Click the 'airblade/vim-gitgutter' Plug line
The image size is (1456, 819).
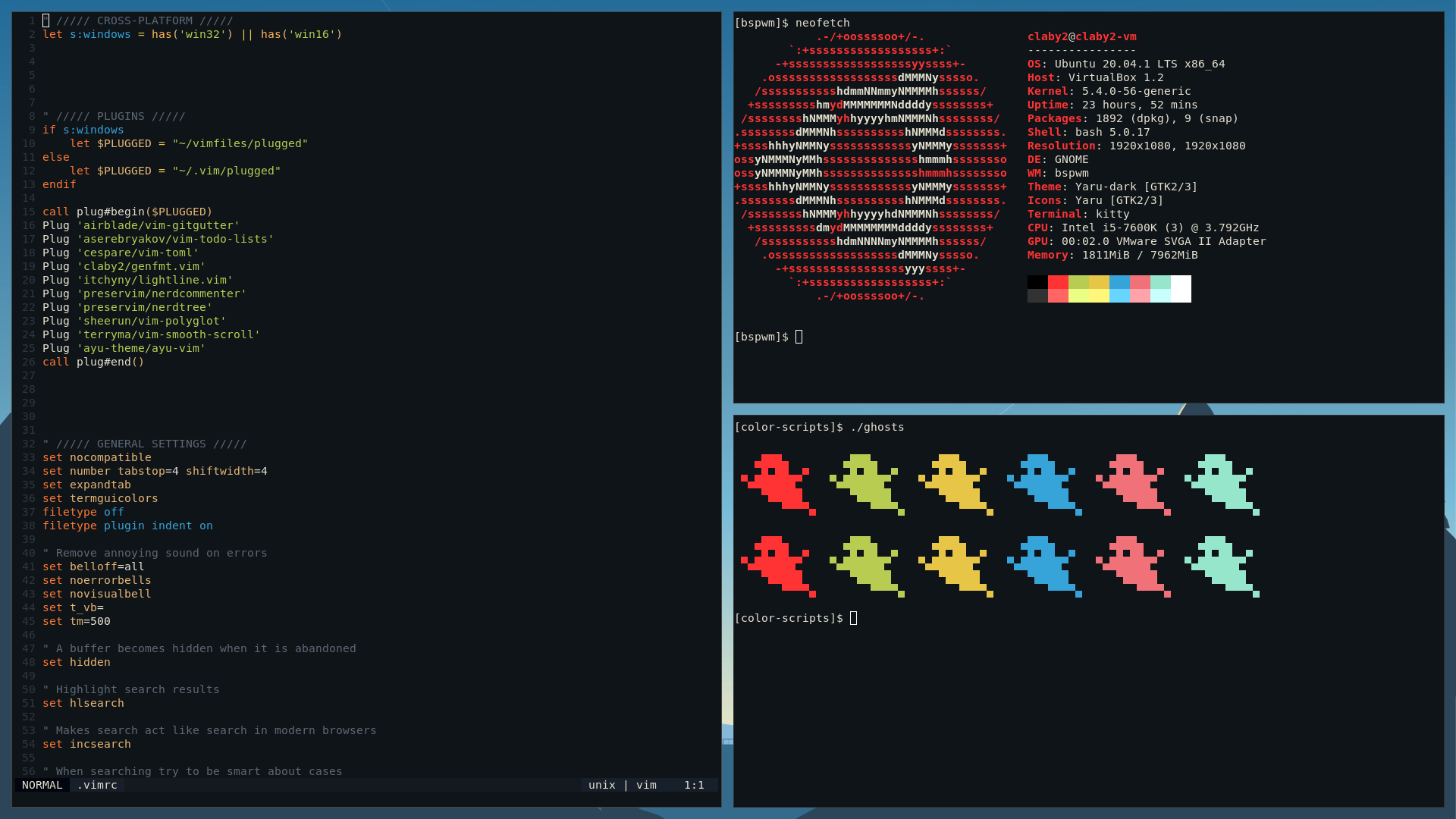coord(141,225)
